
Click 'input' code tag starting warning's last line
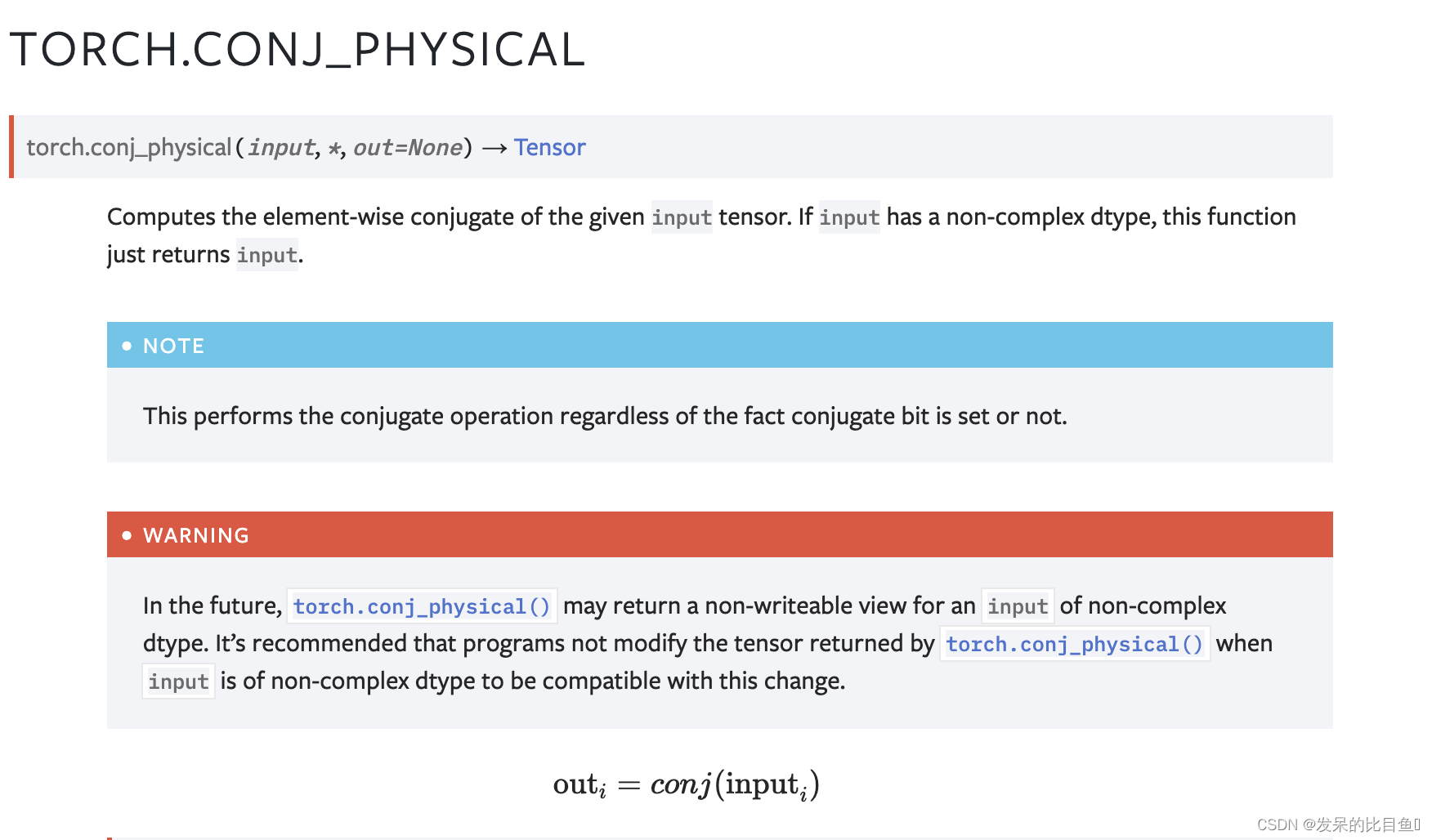(x=178, y=681)
